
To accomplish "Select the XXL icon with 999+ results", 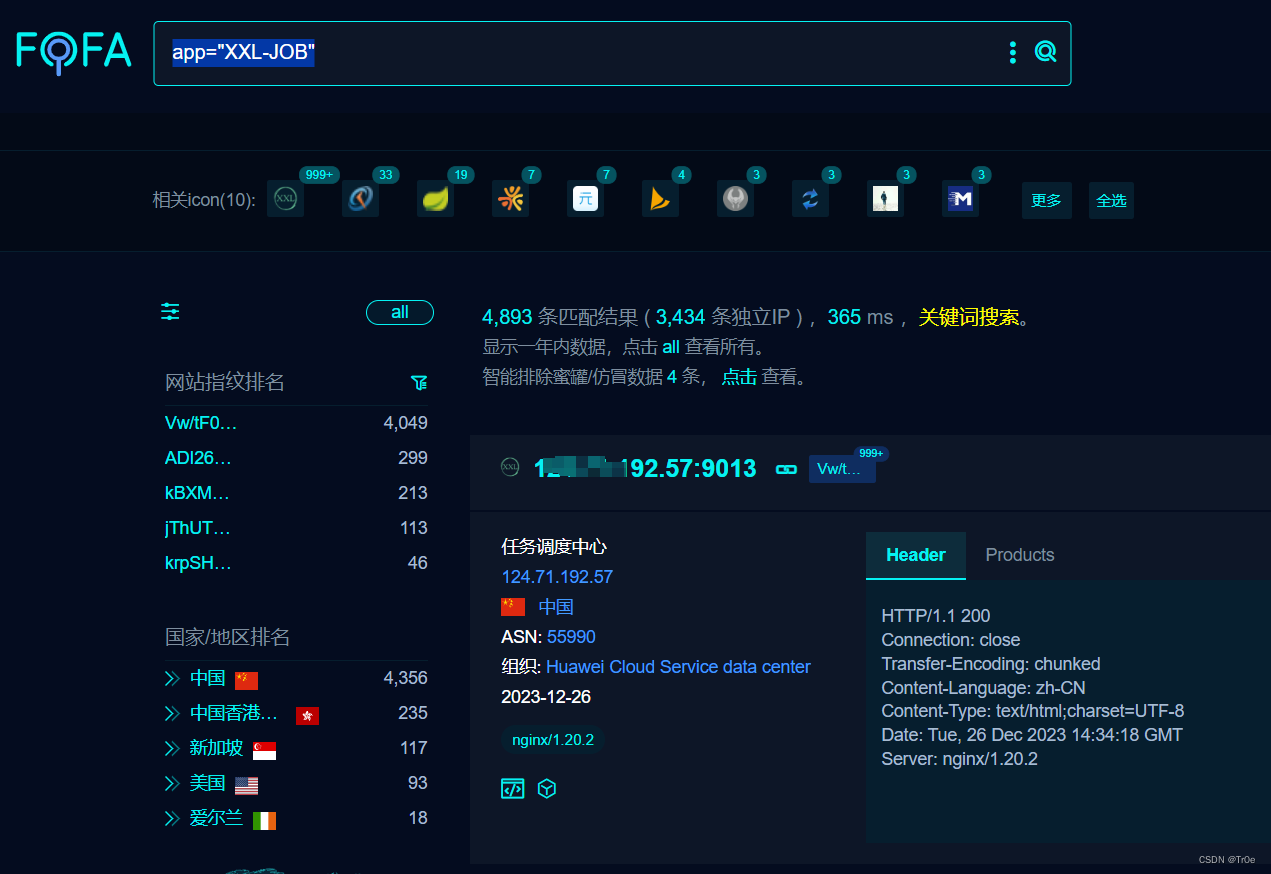I will 286,199.
